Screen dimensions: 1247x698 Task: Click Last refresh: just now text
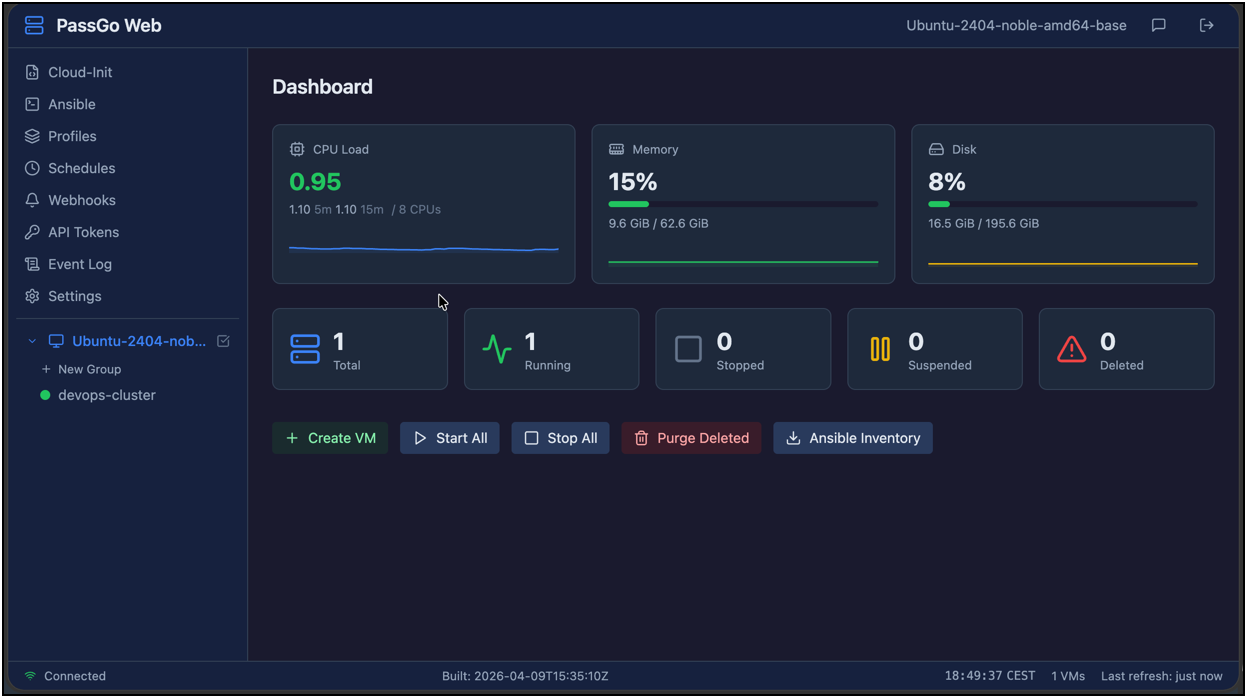point(1162,676)
